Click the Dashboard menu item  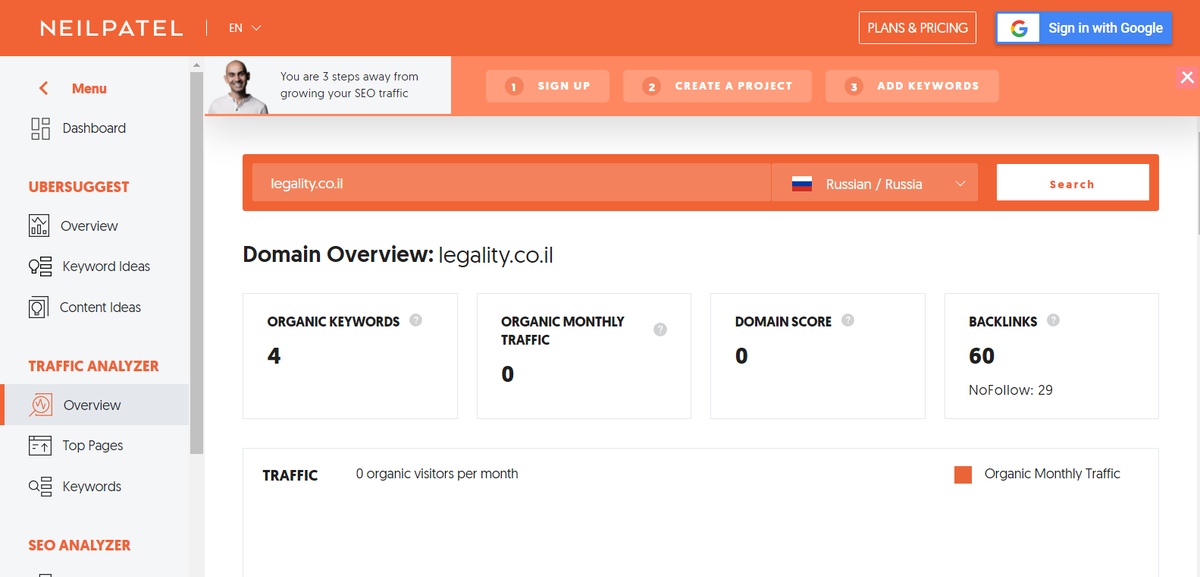[x=94, y=128]
